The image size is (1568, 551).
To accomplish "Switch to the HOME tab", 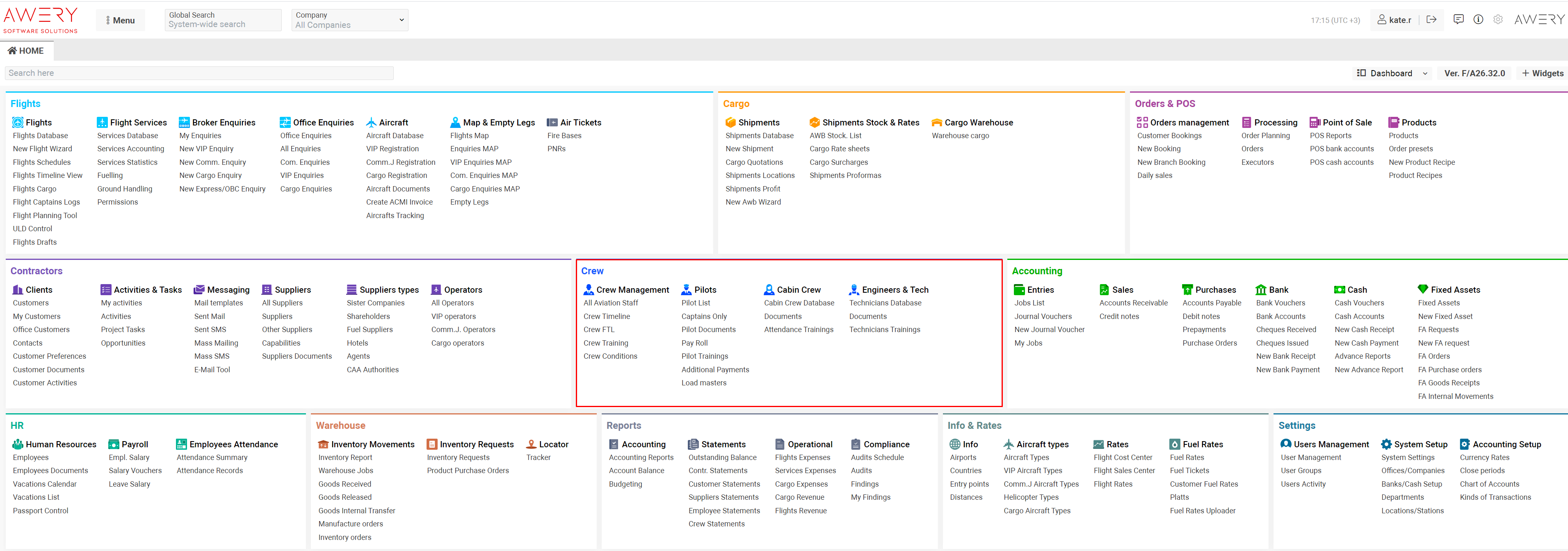I will tap(26, 51).
